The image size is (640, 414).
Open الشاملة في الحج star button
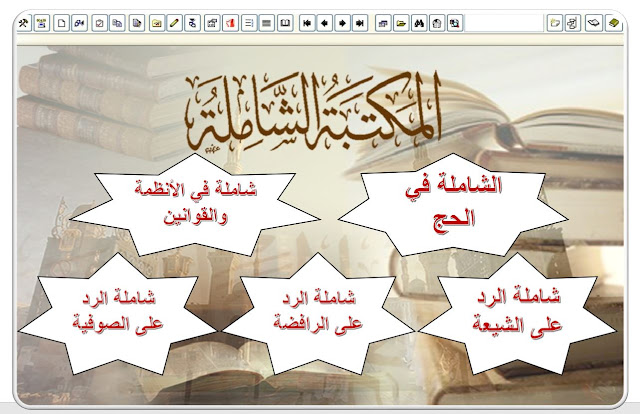[453, 204]
